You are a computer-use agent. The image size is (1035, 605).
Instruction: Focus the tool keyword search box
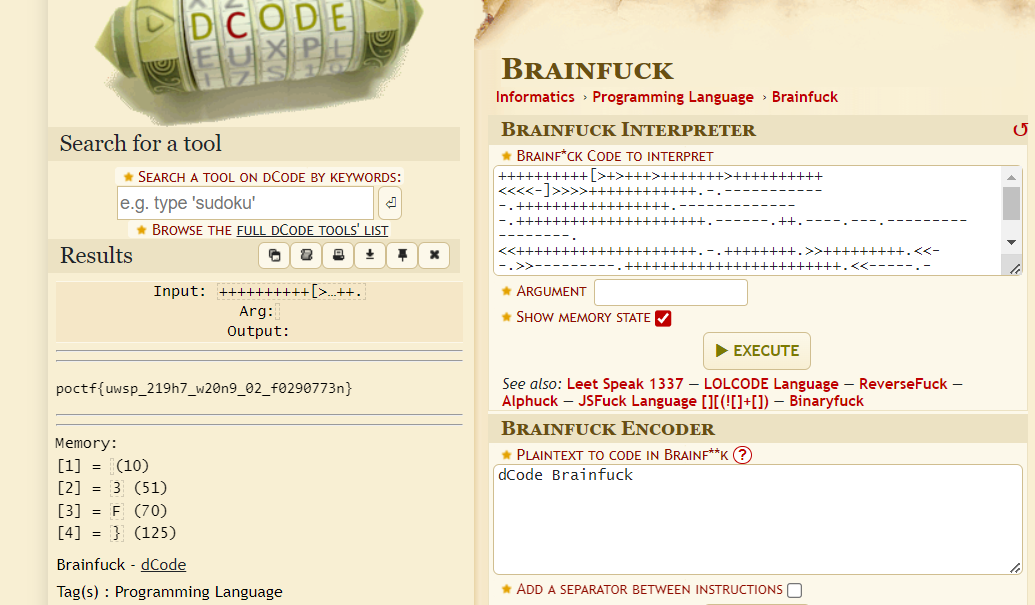(x=246, y=203)
